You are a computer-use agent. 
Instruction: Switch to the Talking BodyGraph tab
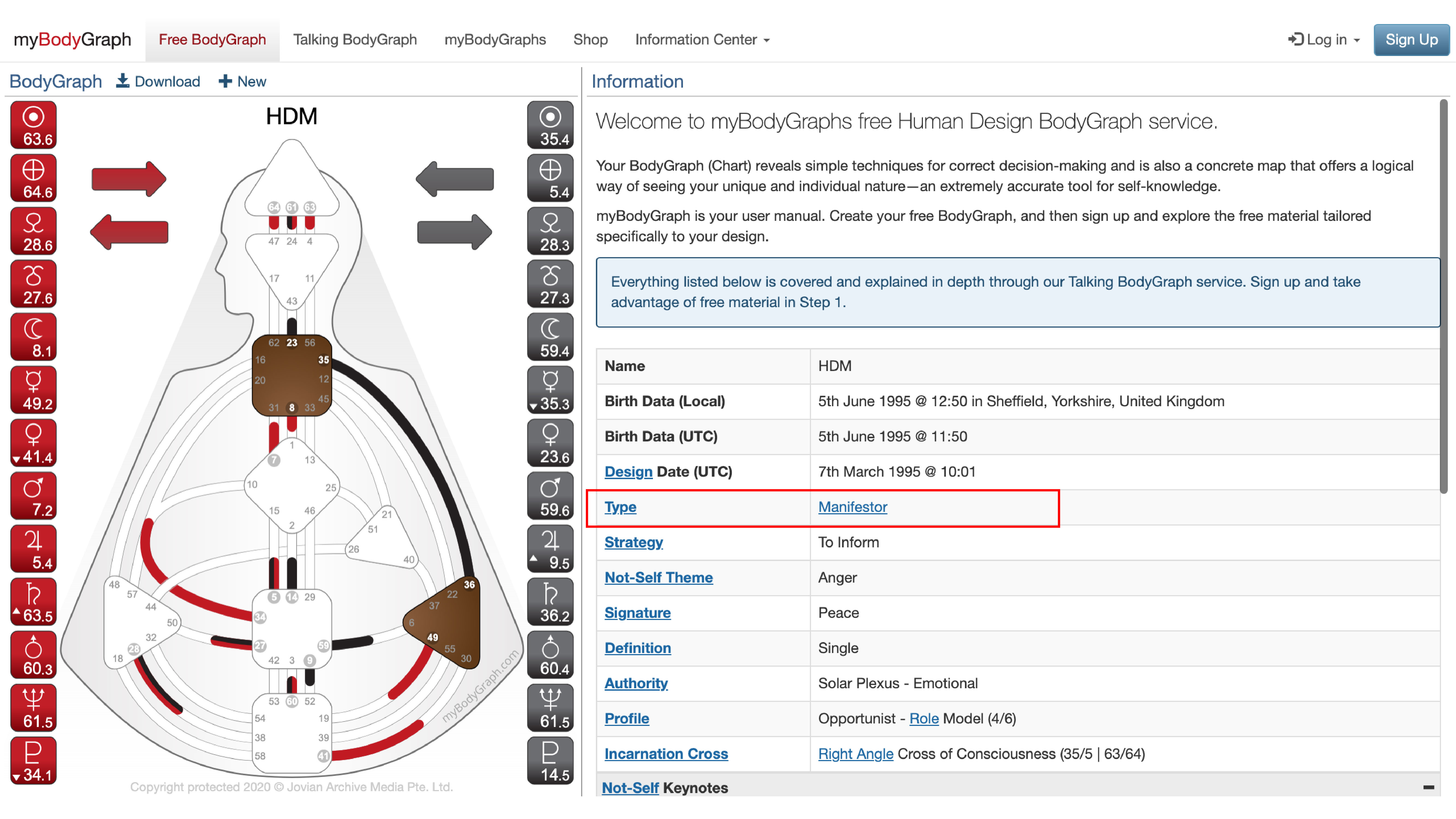[x=354, y=40]
